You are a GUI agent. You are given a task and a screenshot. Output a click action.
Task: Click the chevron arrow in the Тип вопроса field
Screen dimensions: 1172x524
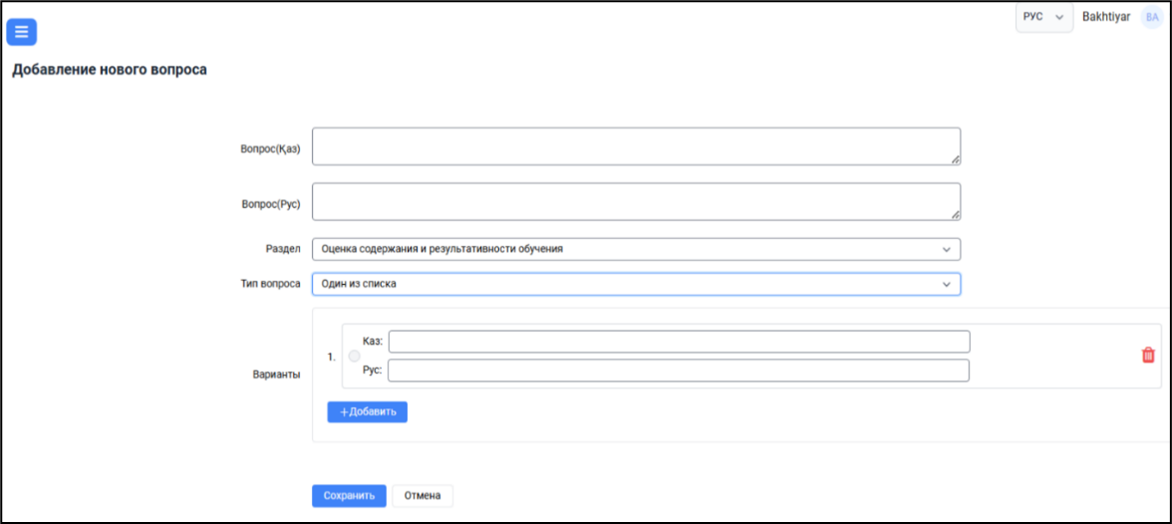(946, 284)
